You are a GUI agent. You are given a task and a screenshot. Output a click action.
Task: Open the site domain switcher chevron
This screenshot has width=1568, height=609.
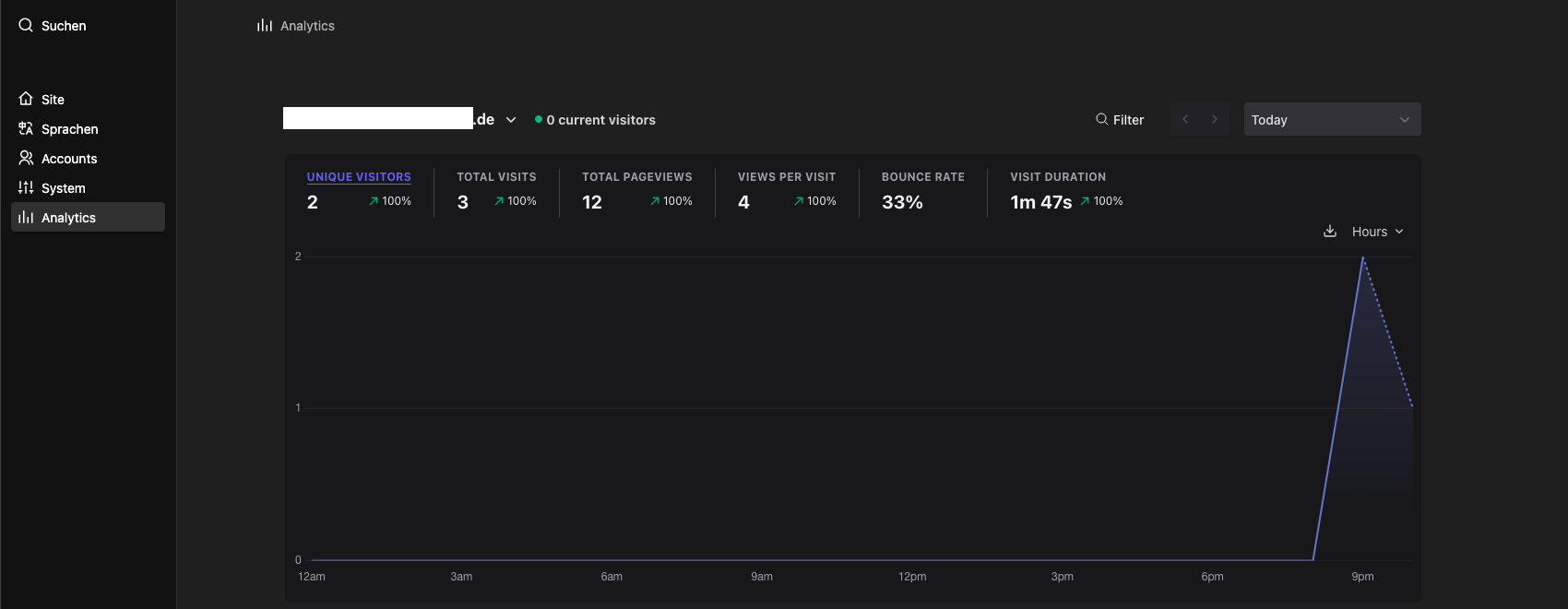[511, 120]
